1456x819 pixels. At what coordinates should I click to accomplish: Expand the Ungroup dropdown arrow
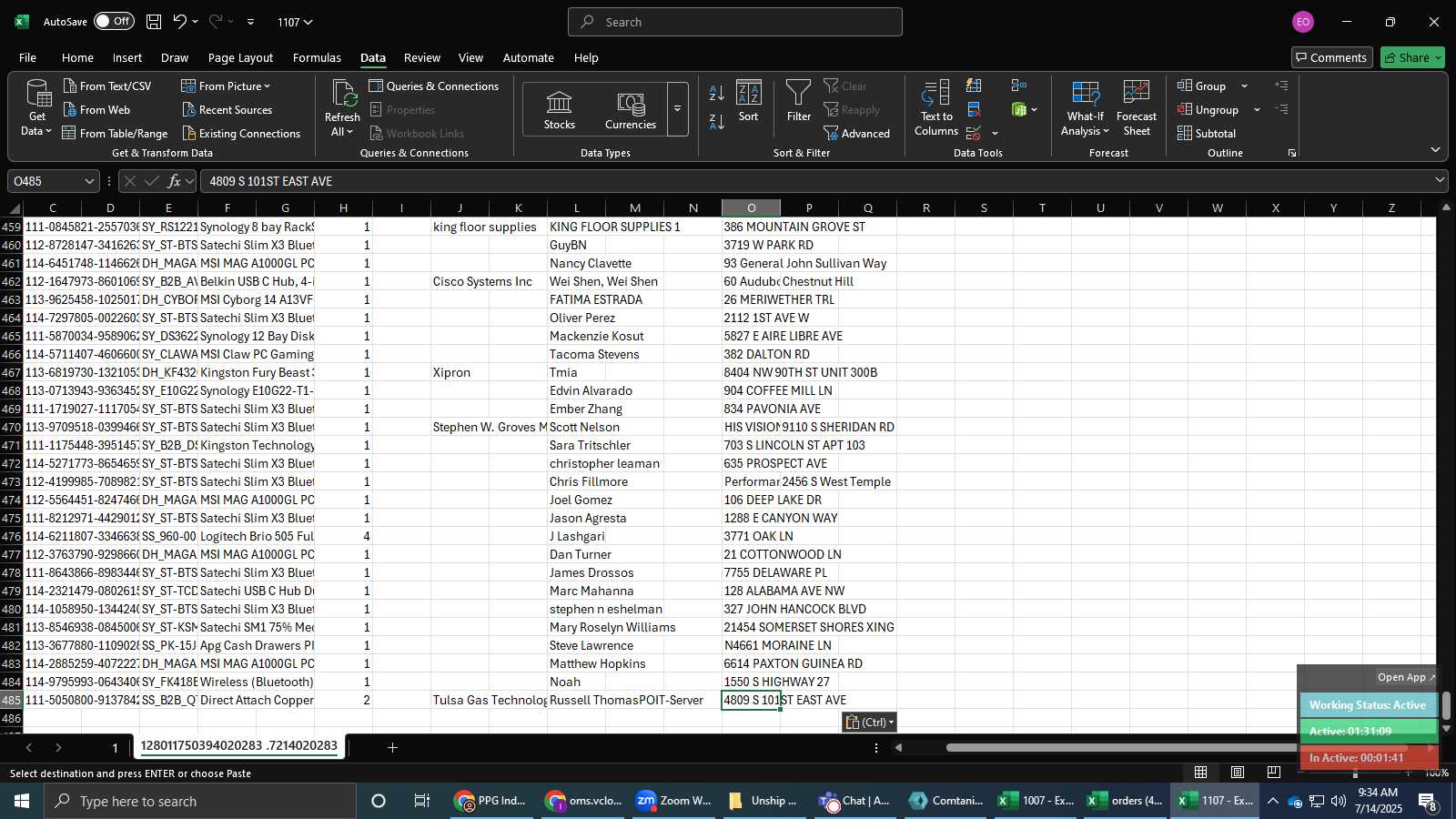coord(1257,110)
